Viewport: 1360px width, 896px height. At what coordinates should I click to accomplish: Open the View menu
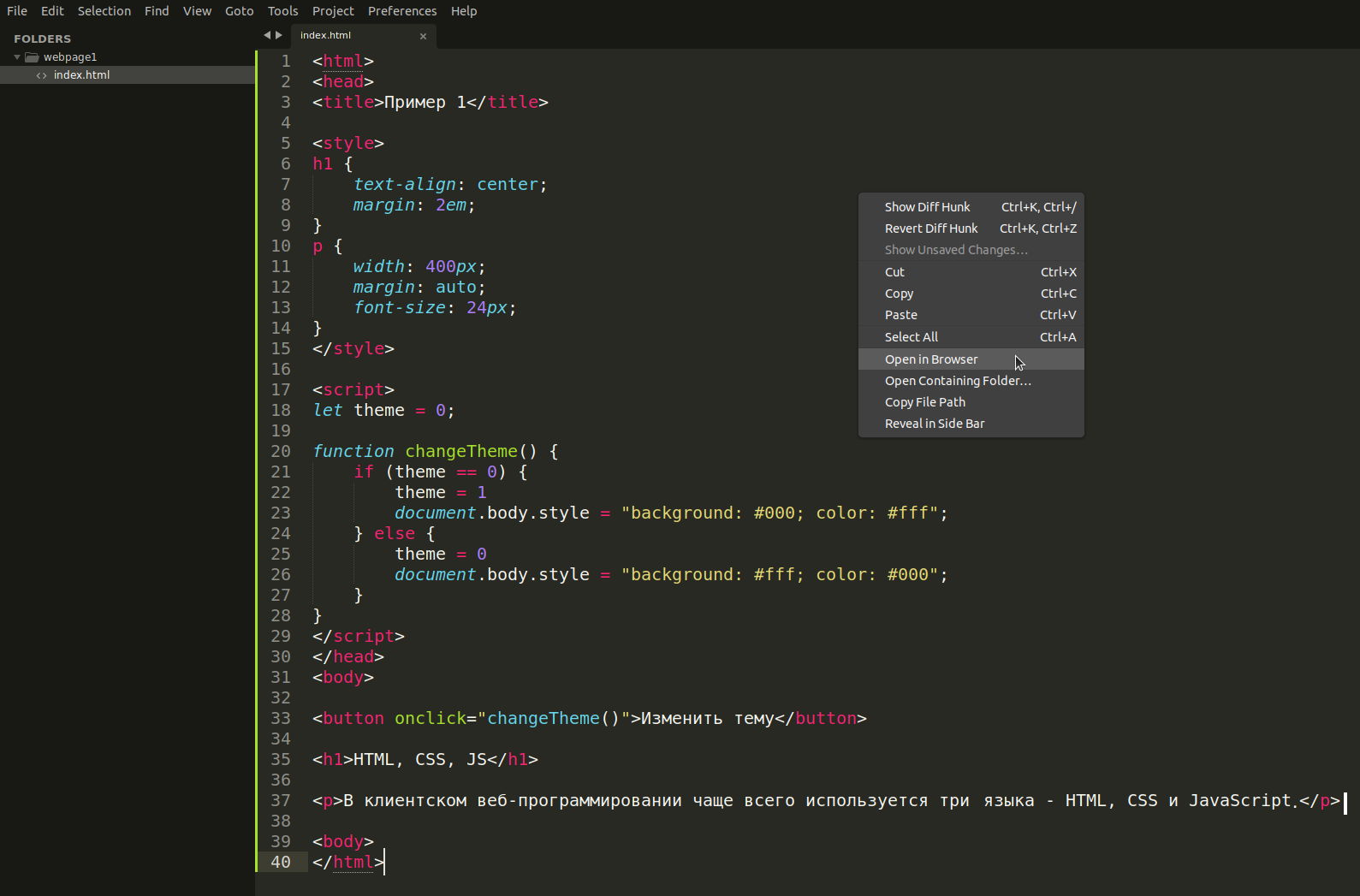tap(197, 11)
